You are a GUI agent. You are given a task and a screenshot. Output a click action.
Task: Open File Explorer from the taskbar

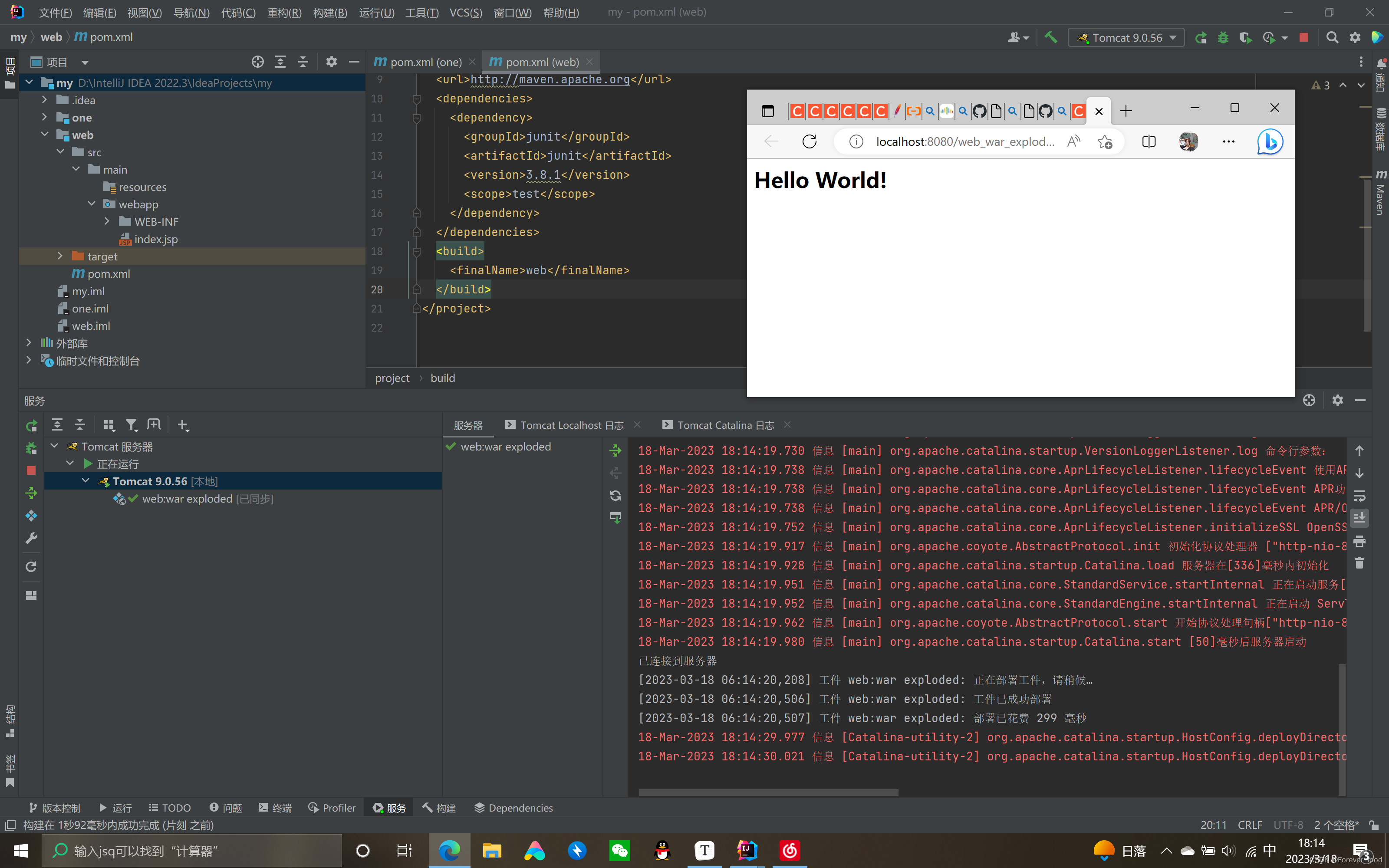pos(492,851)
